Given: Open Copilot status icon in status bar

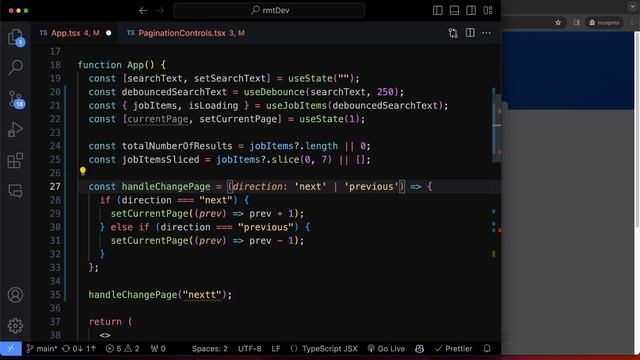Looking at the screenshot, I should [419, 349].
